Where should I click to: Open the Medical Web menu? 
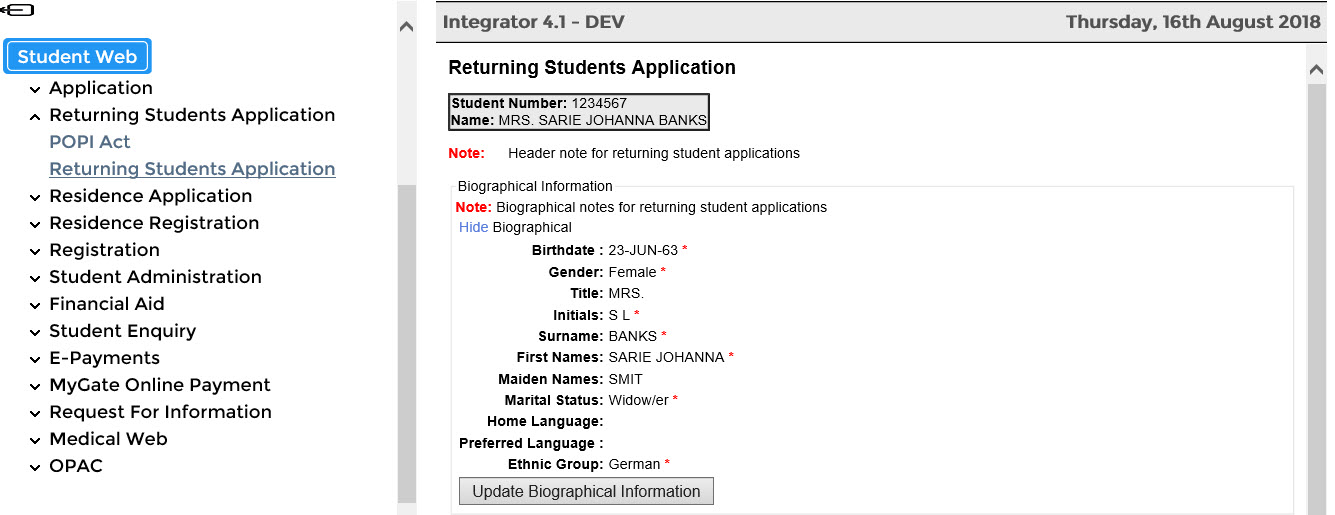click(x=108, y=439)
